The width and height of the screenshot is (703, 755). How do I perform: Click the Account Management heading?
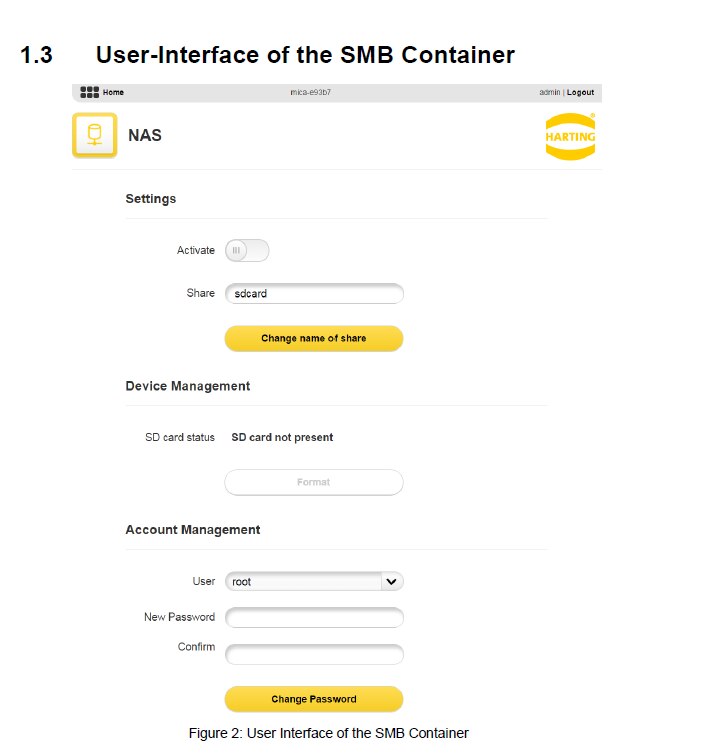pyautogui.click(x=193, y=530)
